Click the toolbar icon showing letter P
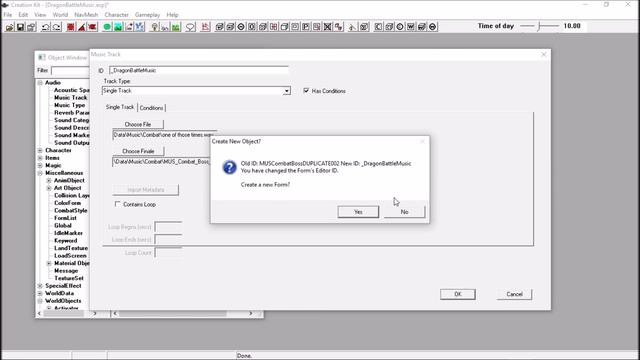 tap(306, 27)
